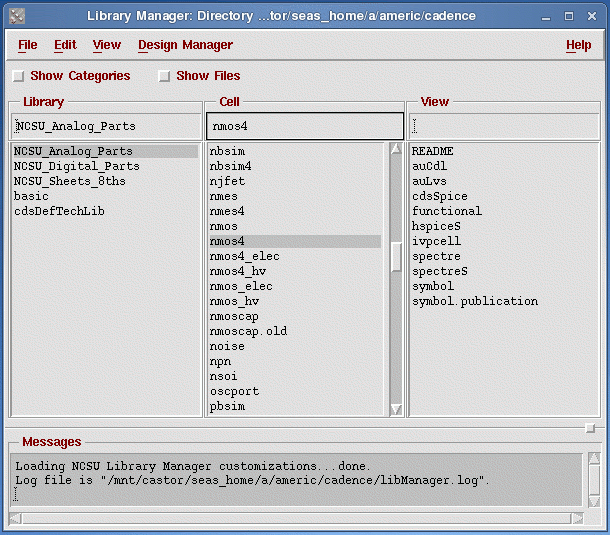This screenshot has height=535, width=610.
Task: Click Cell list scroll up arrow
Action: pos(396,149)
